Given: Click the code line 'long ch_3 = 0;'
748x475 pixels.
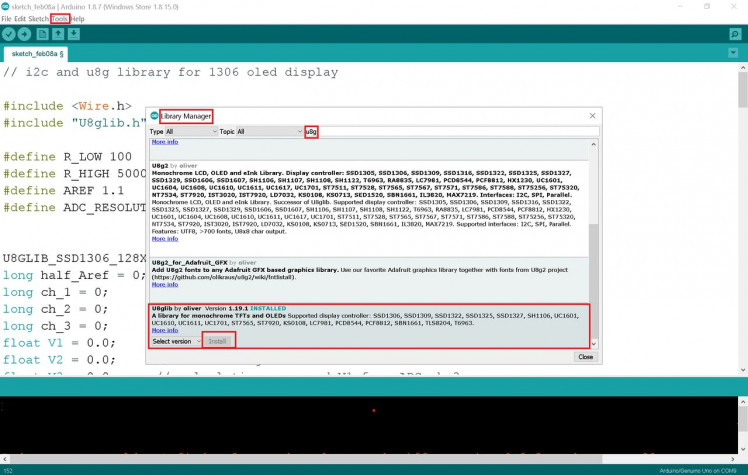Looking at the screenshot, I should point(55,326).
